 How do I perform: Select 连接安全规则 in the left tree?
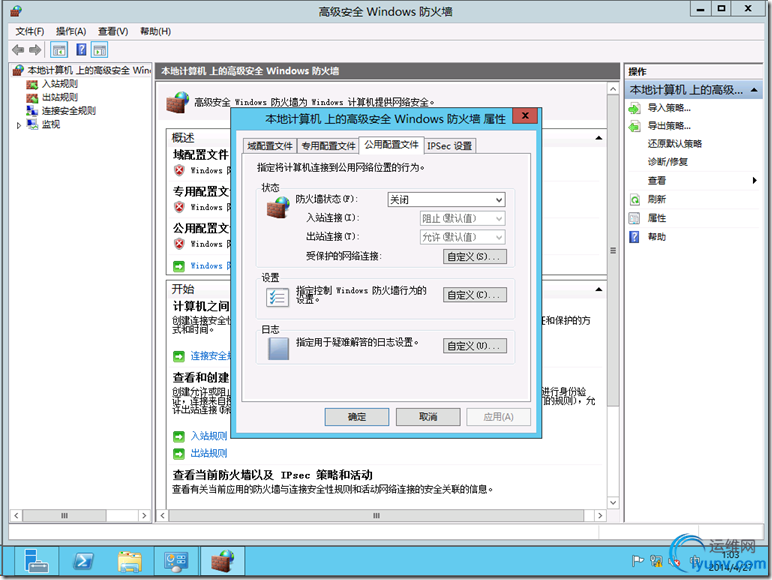click(68, 110)
